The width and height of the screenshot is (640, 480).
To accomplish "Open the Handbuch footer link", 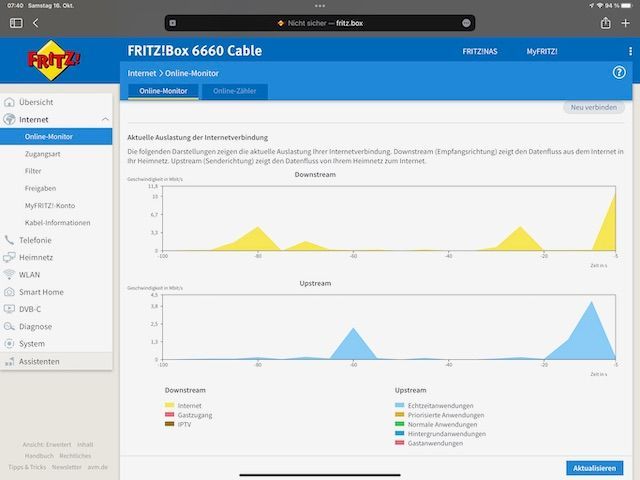I will pos(39,456).
